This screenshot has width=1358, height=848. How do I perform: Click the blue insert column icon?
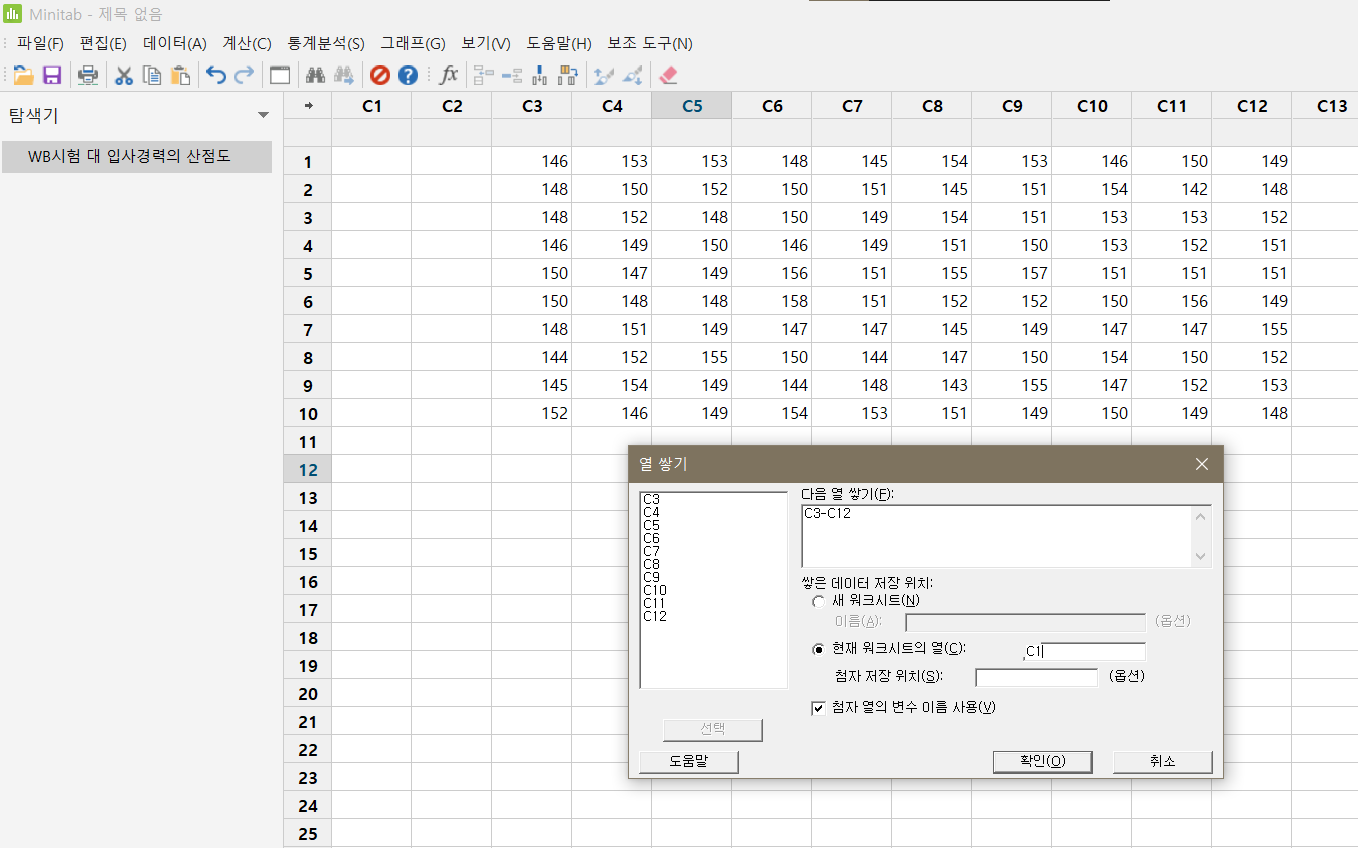click(540, 75)
